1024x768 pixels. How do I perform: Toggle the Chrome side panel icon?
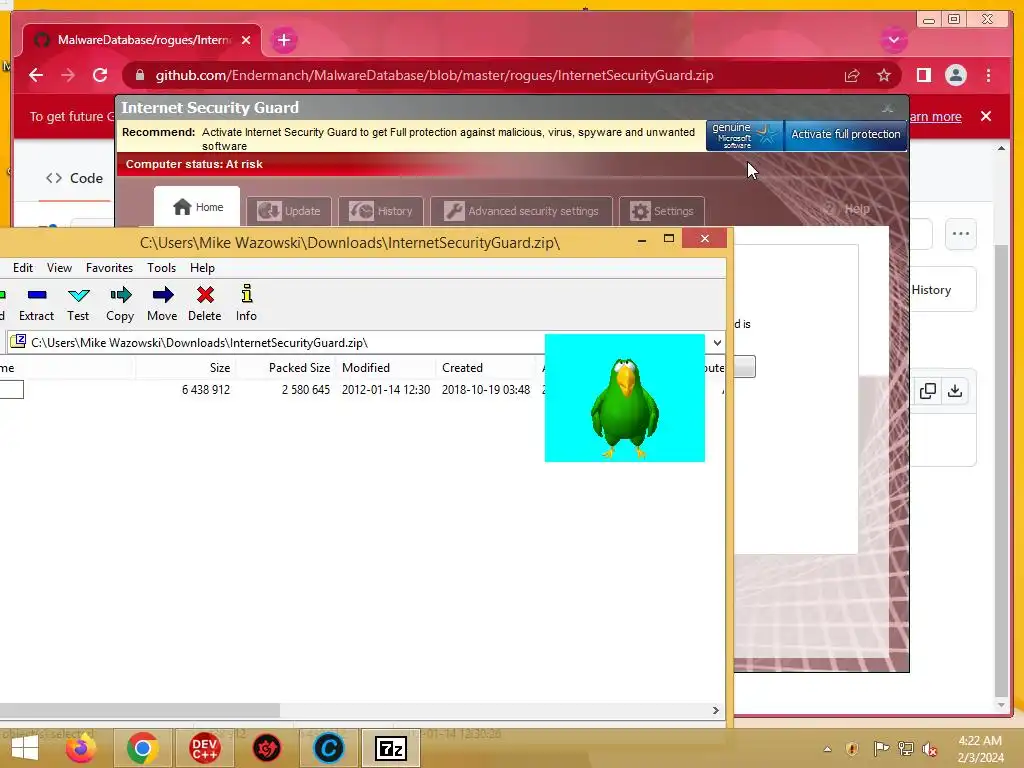(x=923, y=76)
